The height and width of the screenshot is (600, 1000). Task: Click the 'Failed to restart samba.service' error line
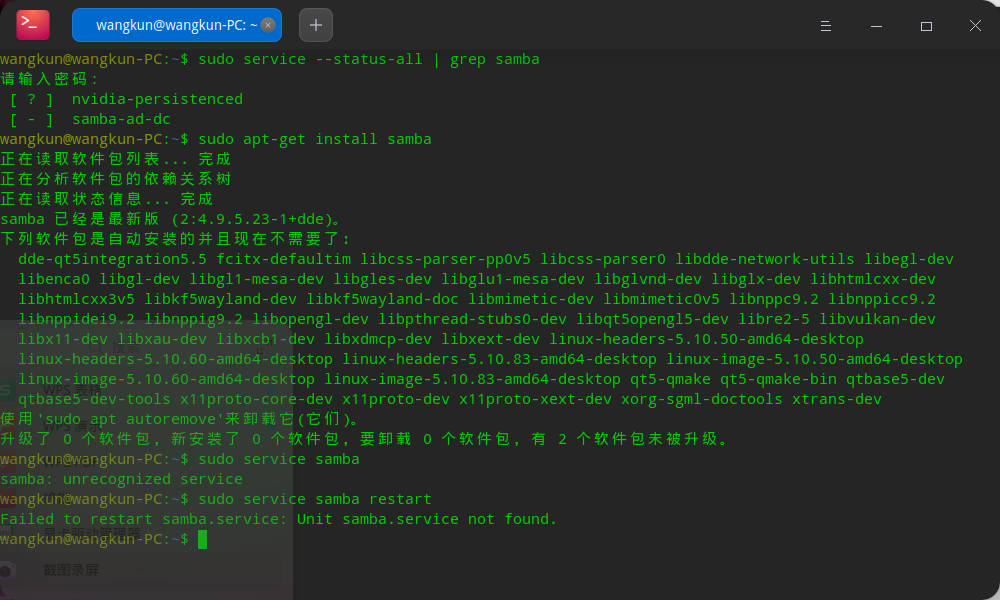coord(280,518)
